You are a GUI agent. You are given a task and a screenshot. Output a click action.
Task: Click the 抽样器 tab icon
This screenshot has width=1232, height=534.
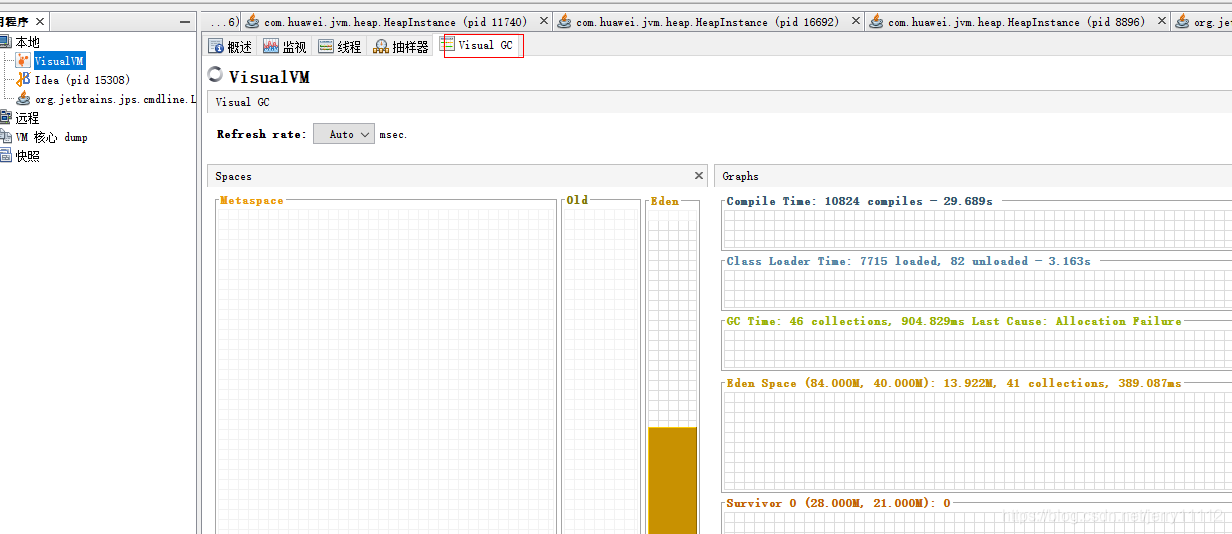click(381, 46)
